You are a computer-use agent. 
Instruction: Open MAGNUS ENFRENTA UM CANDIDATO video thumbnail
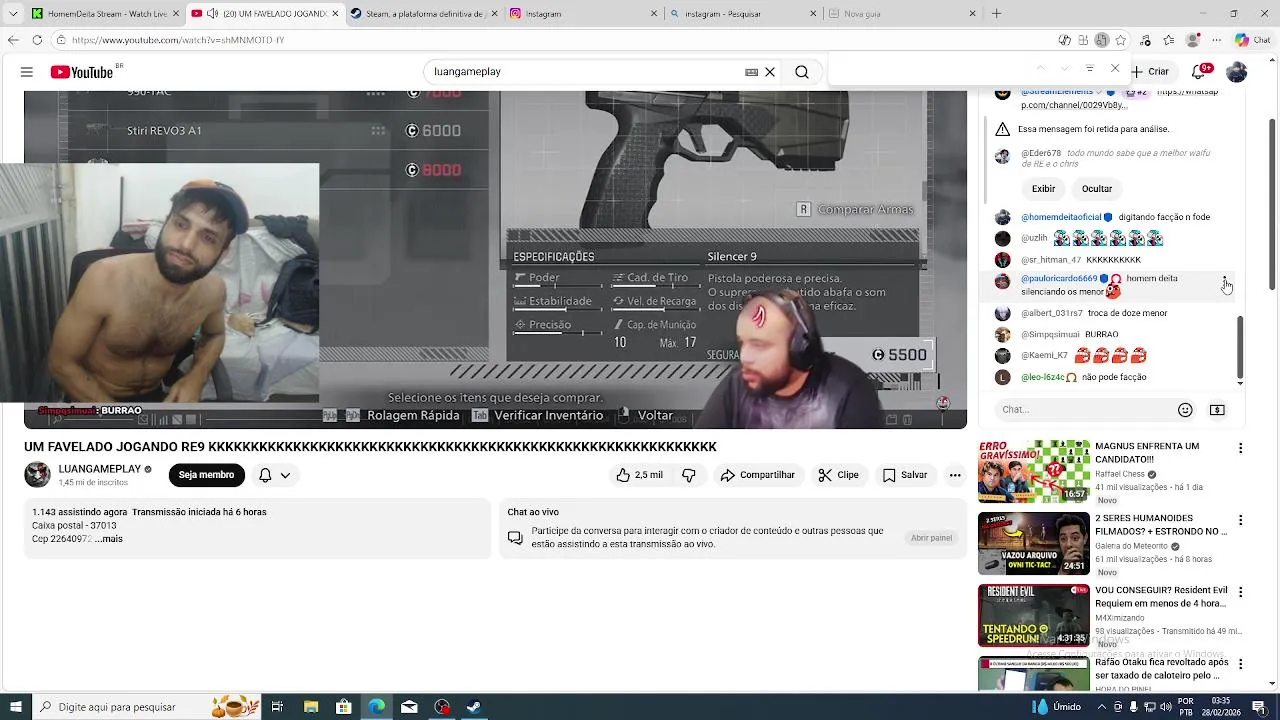[x=1034, y=471]
